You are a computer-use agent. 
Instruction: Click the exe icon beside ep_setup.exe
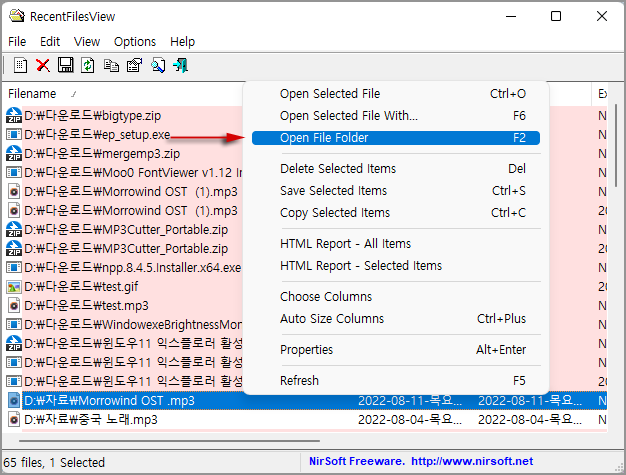(x=14, y=135)
